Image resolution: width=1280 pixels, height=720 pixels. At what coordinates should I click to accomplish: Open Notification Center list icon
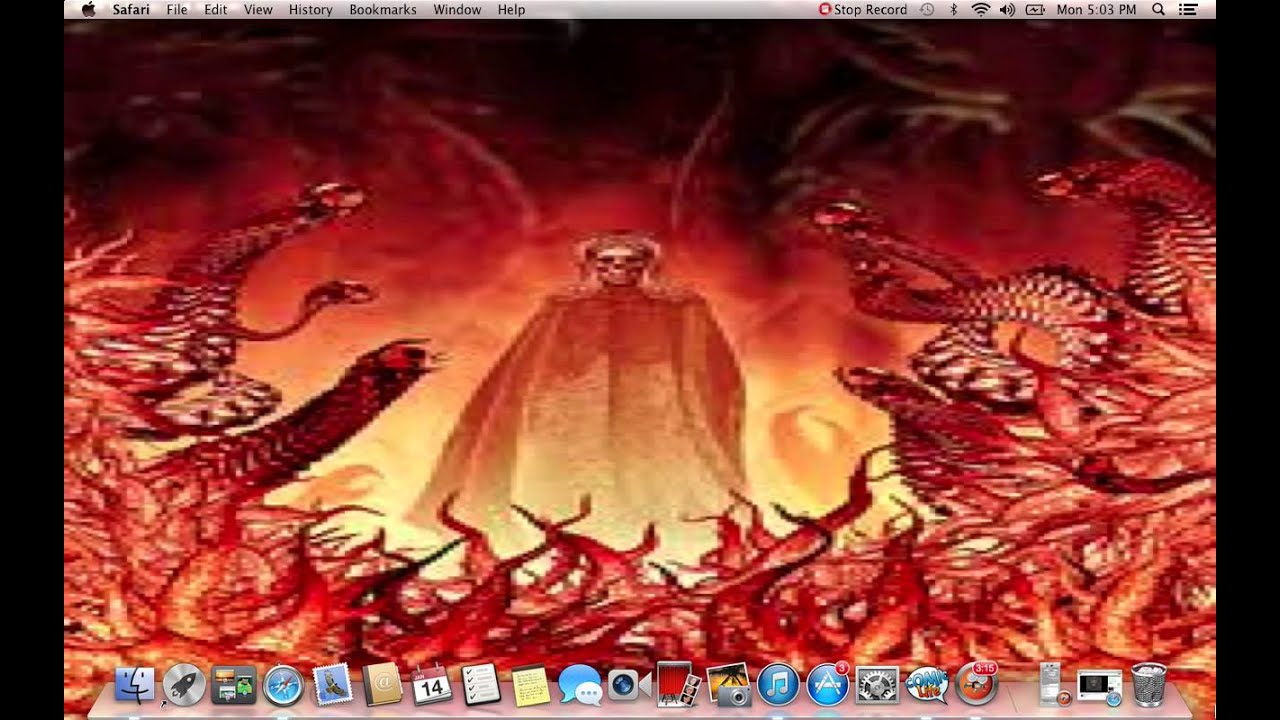(x=1188, y=9)
